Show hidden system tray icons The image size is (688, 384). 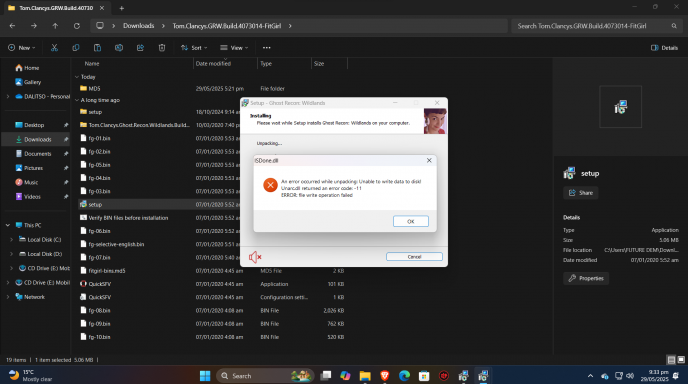pos(590,376)
